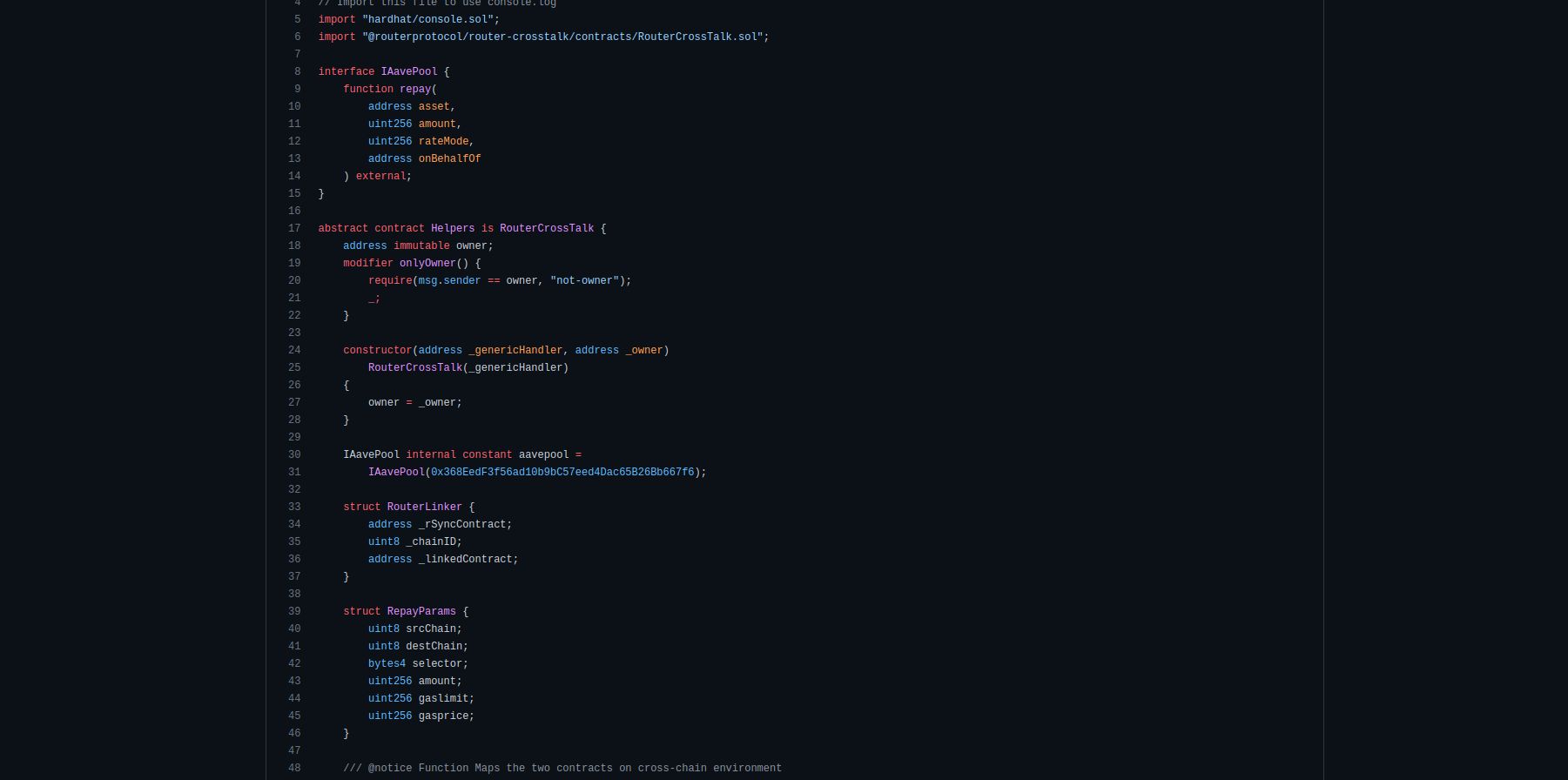
Task: Click the immutable keyword on line 18
Action: 421,245
